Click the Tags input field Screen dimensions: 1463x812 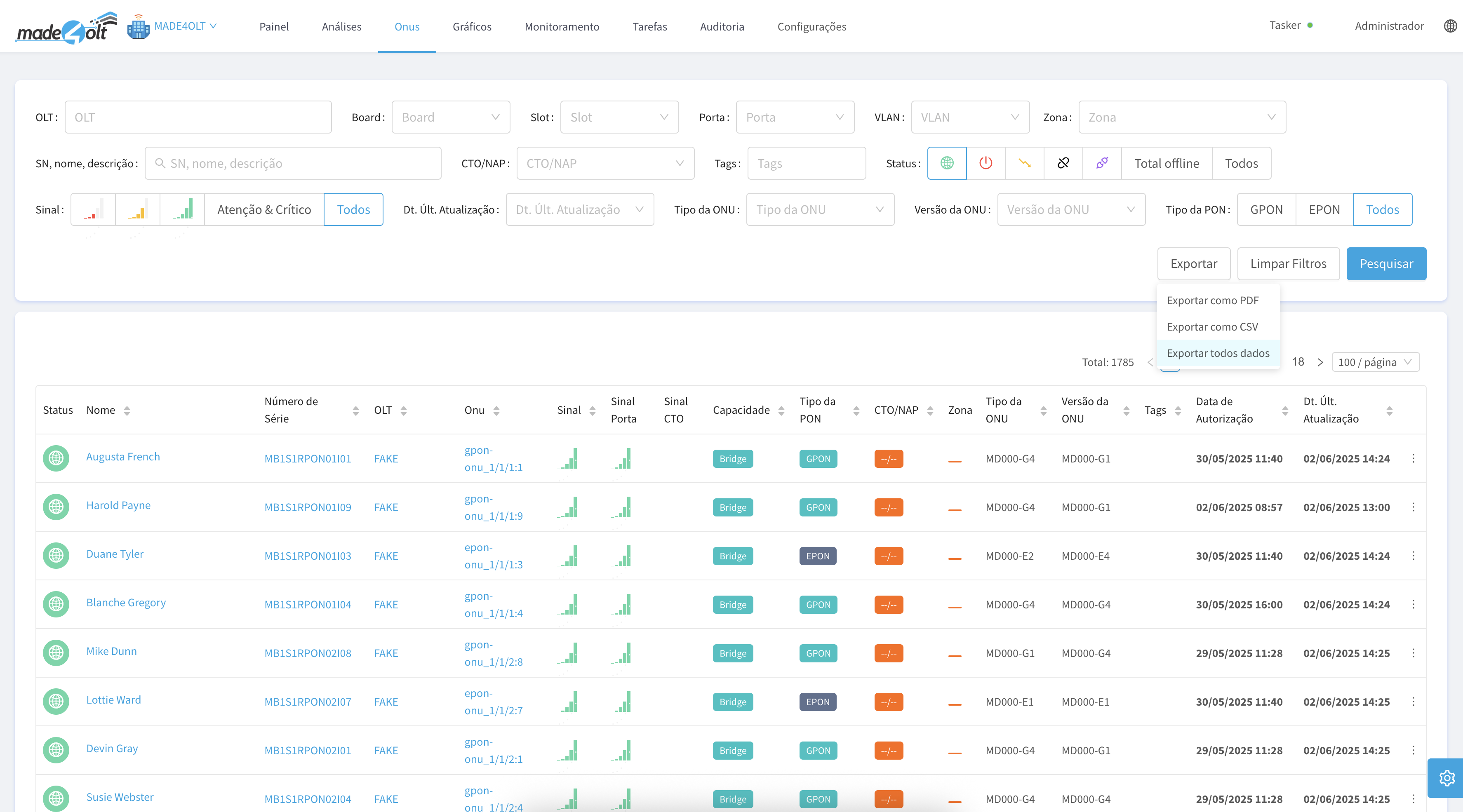click(x=807, y=164)
